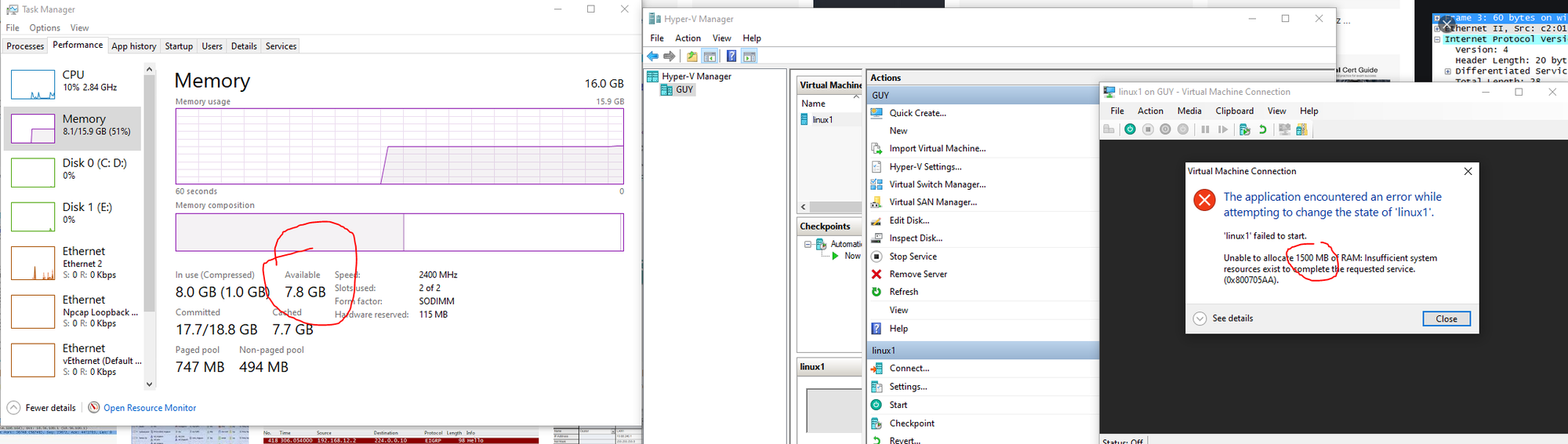Click the Stop Service icon
The image size is (1568, 444).
tap(877, 257)
